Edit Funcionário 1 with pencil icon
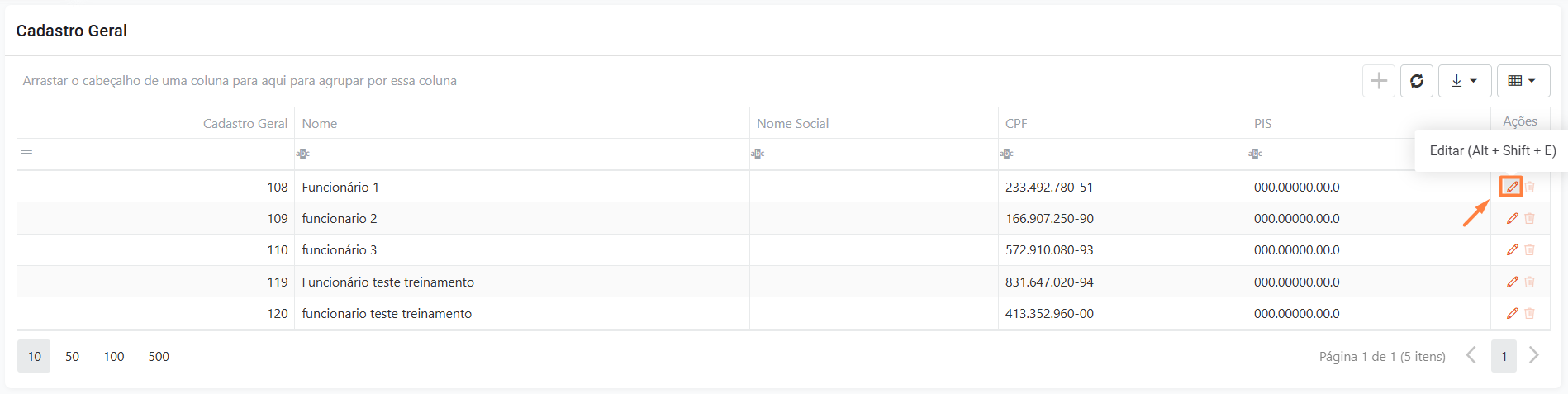The height and width of the screenshot is (394, 1568). [1512, 187]
